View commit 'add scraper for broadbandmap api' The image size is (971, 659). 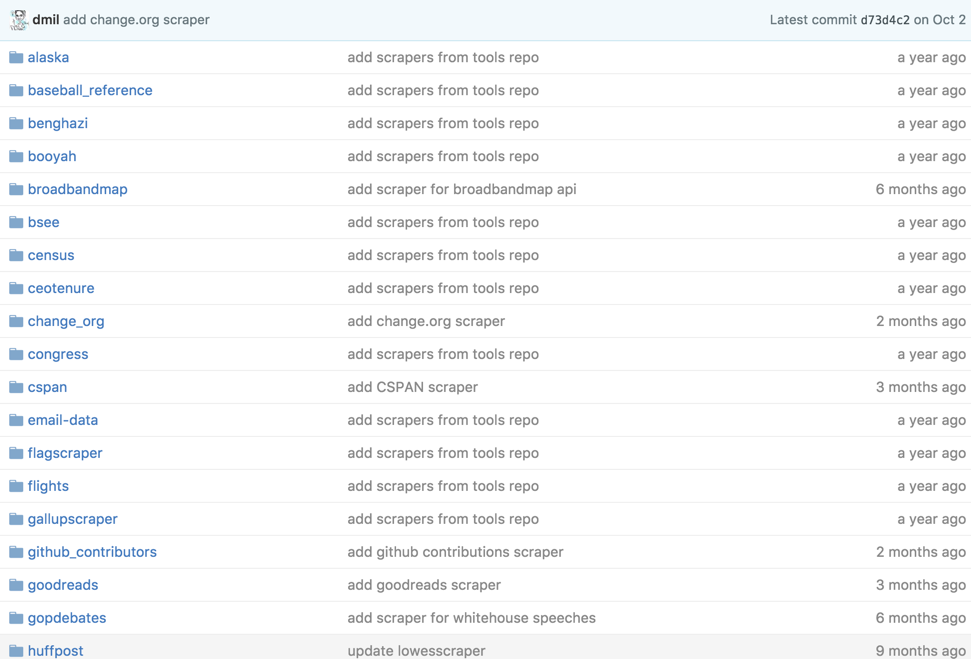click(x=462, y=190)
